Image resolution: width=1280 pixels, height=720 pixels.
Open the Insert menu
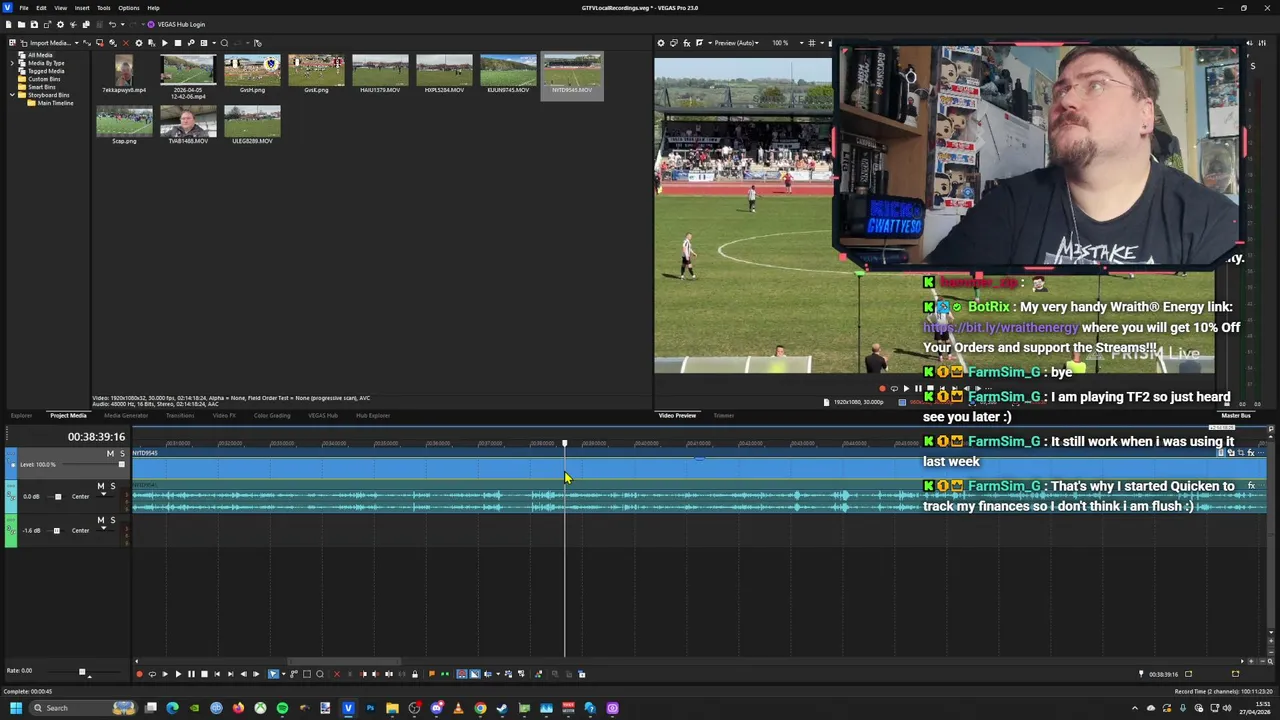click(82, 8)
